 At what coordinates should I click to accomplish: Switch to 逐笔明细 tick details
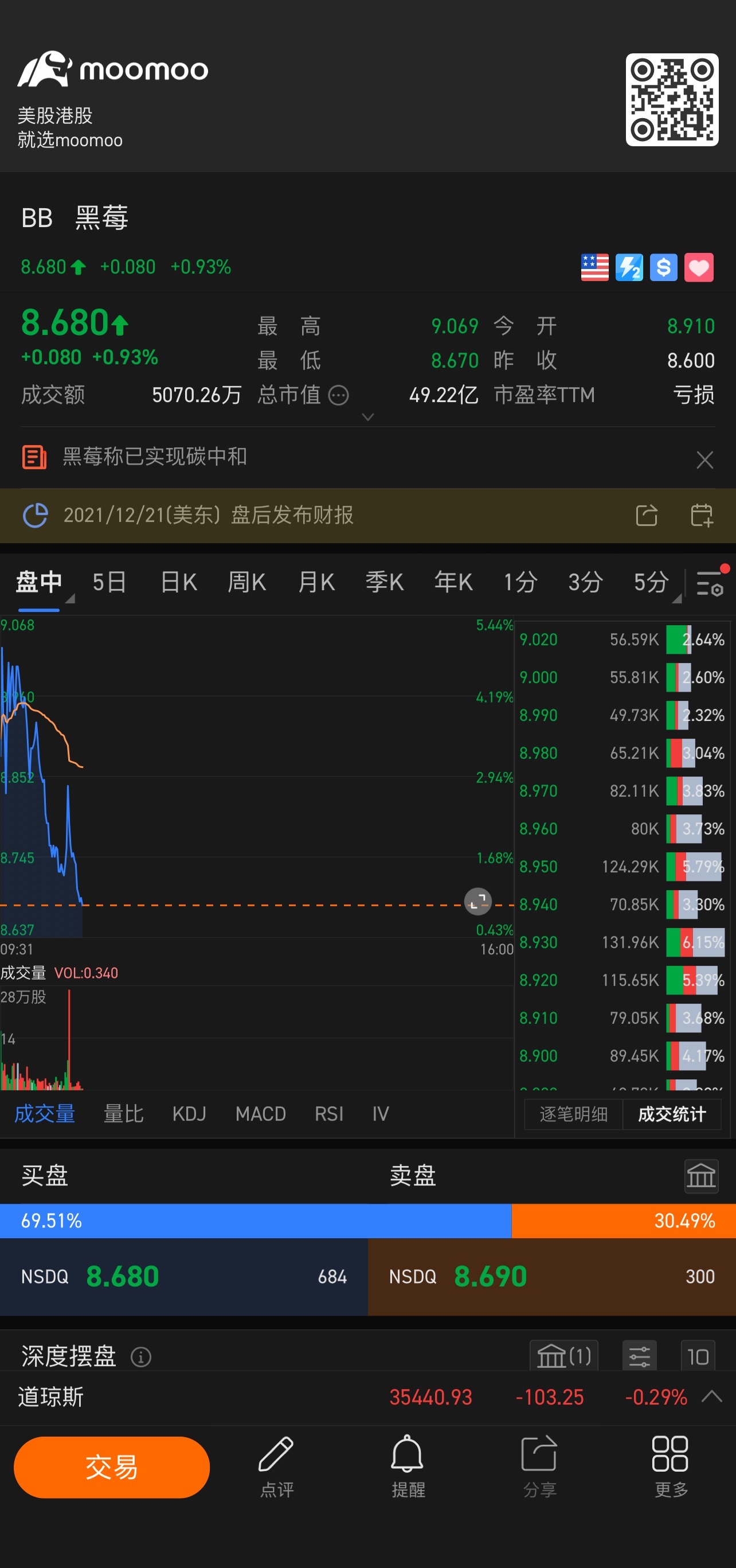tap(574, 1114)
